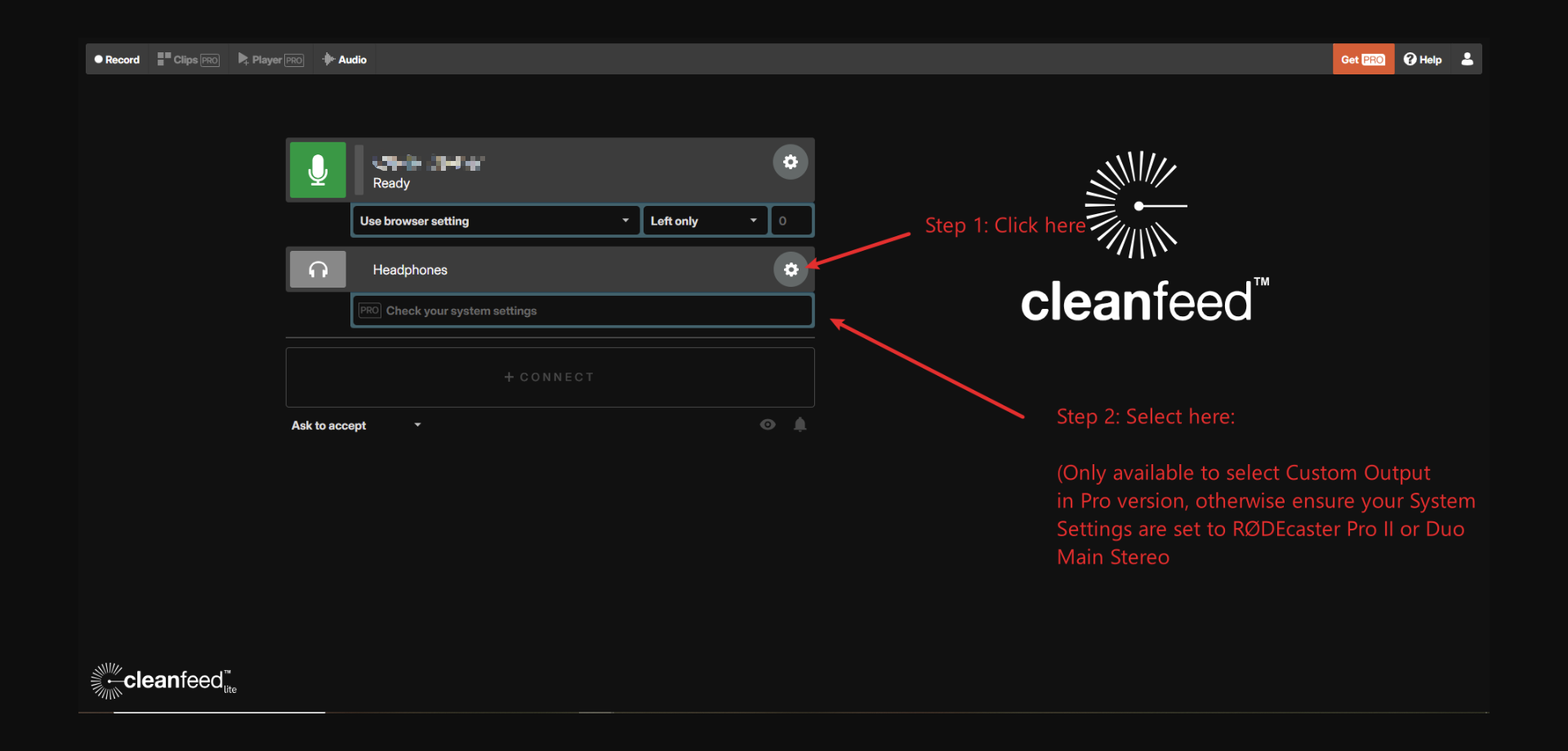Click the cleanfeed lite logo
Screen dimensions: 1568x751
163,681
